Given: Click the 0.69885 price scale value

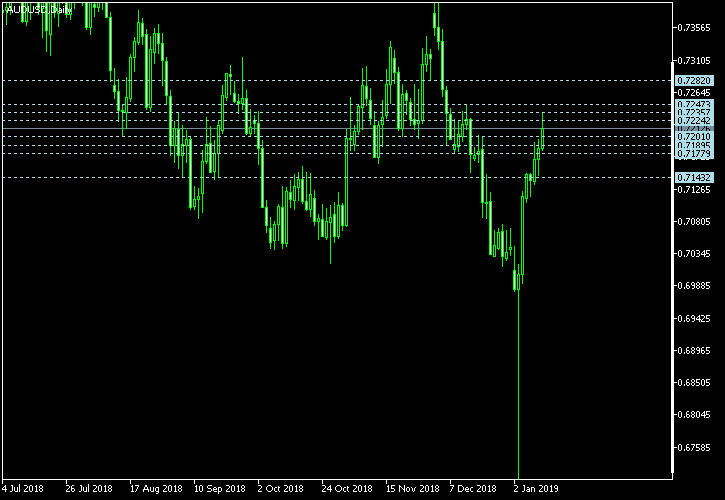Looking at the screenshot, I should pyautogui.click(x=694, y=286).
